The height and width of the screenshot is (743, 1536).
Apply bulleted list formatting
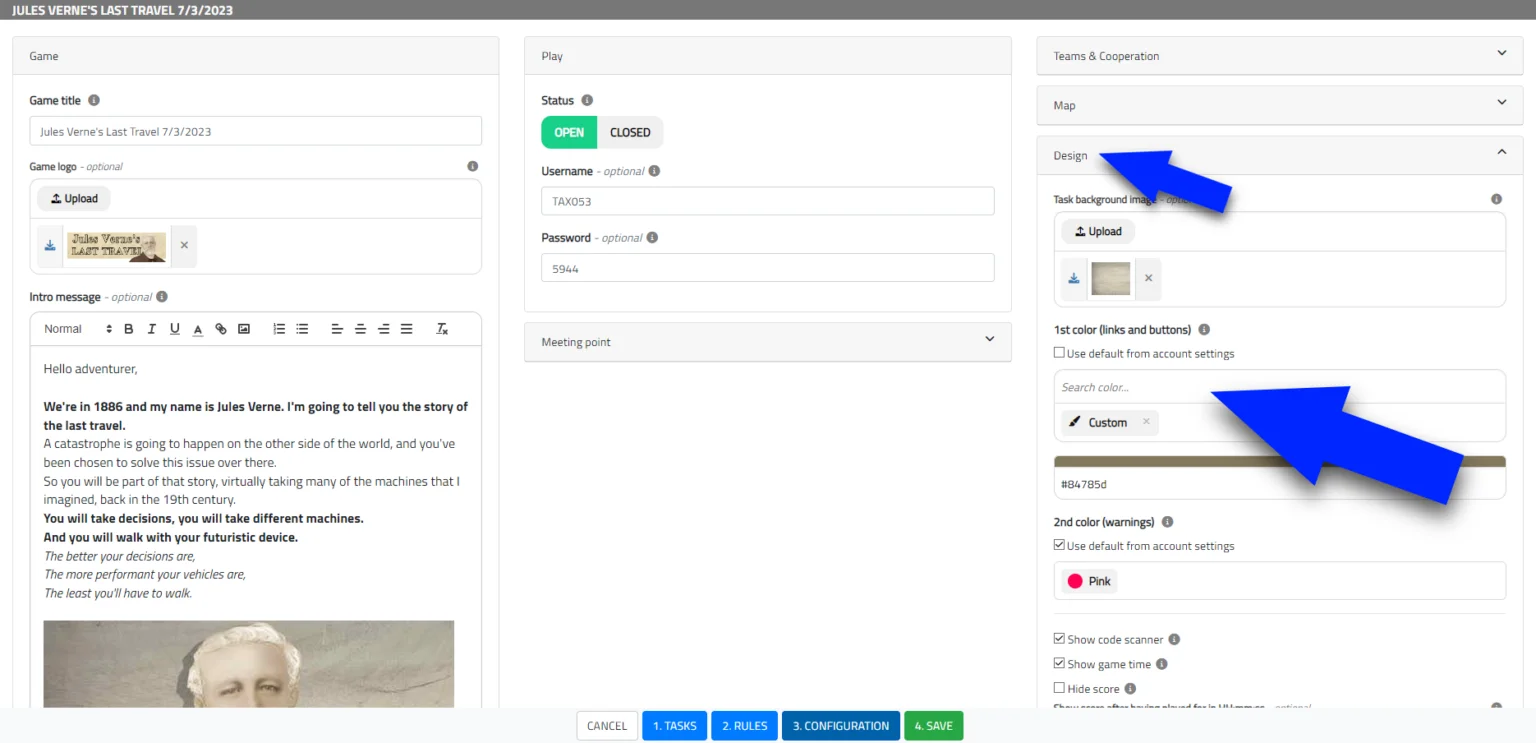(x=303, y=329)
